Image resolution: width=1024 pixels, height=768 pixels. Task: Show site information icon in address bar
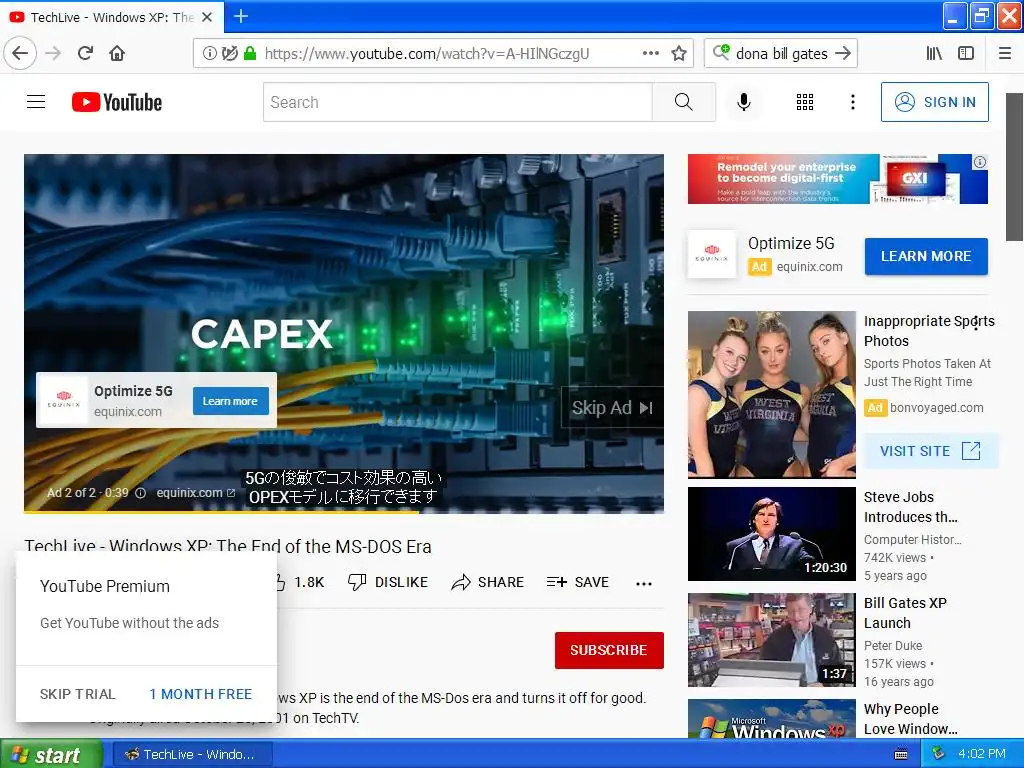210,54
